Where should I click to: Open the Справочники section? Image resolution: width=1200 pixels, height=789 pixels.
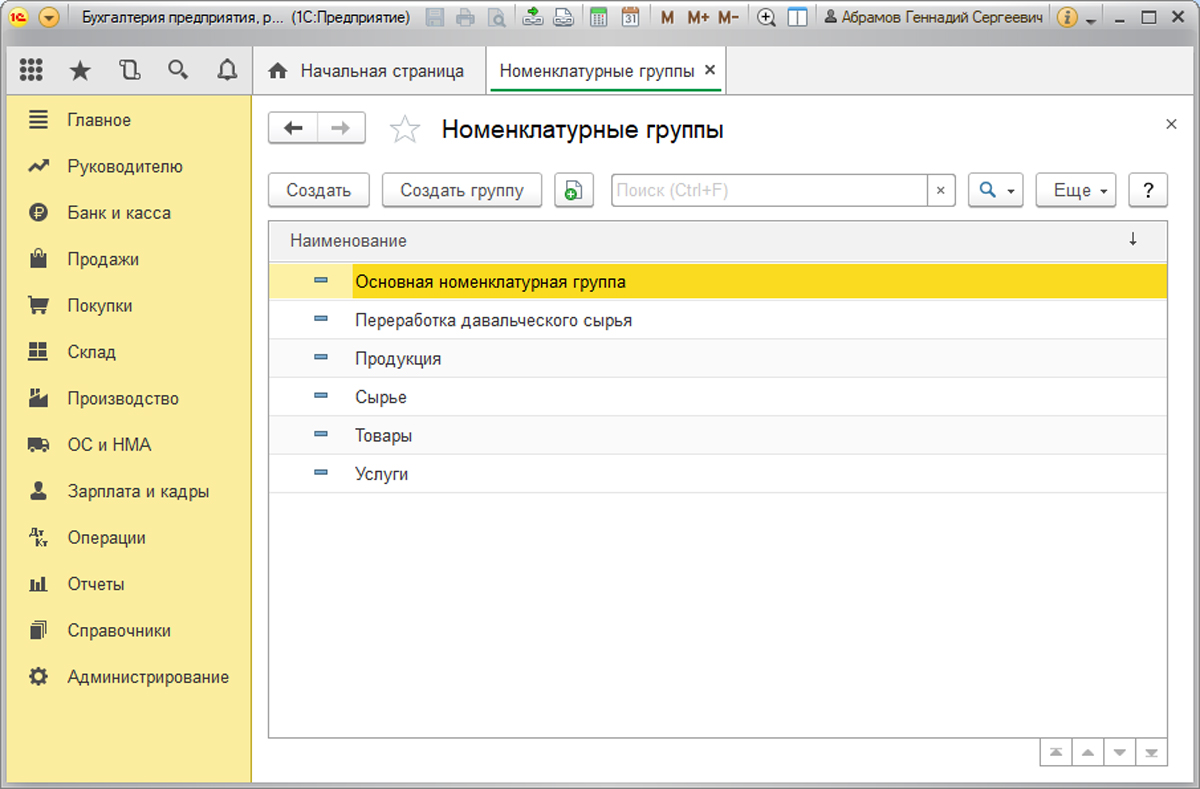[x=119, y=631]
